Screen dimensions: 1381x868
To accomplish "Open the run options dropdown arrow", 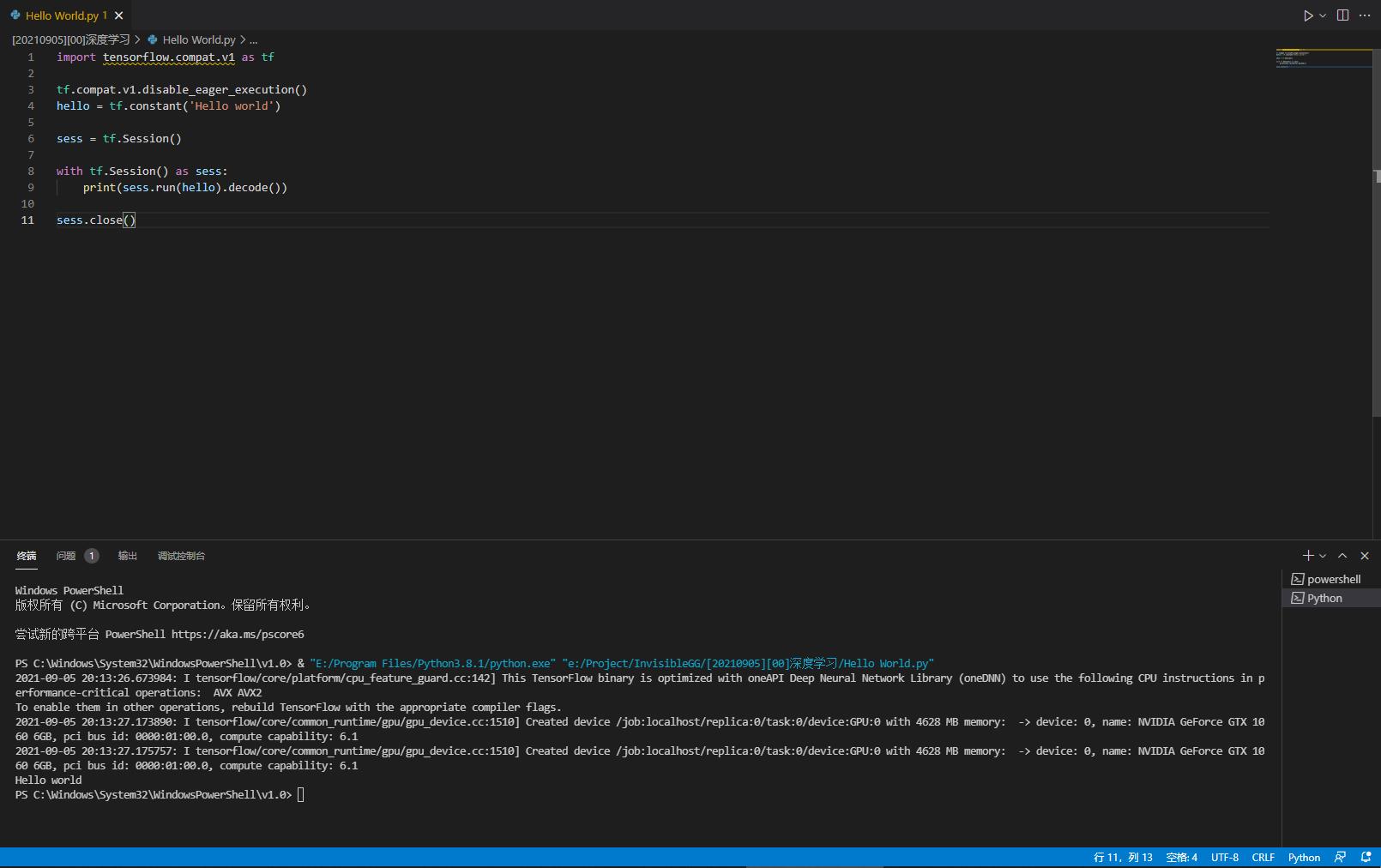I will (1323, 15).
